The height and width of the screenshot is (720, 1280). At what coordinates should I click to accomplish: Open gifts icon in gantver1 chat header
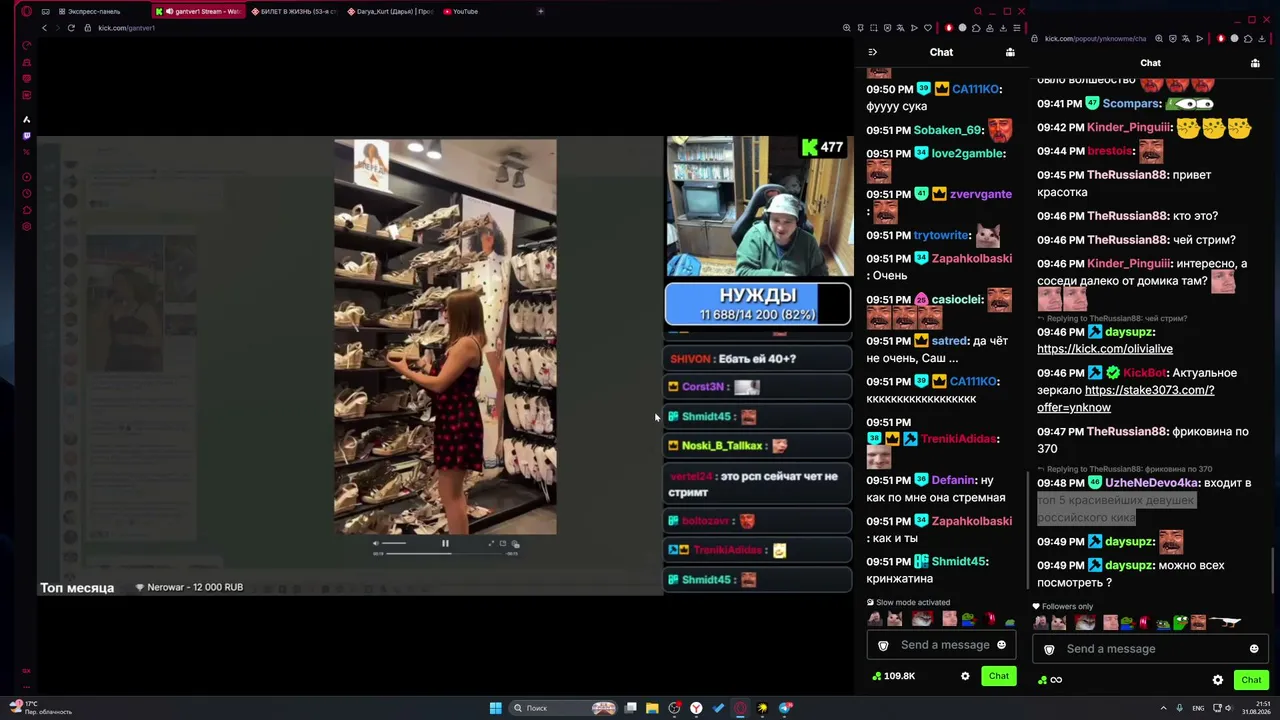click(1010, 52)
